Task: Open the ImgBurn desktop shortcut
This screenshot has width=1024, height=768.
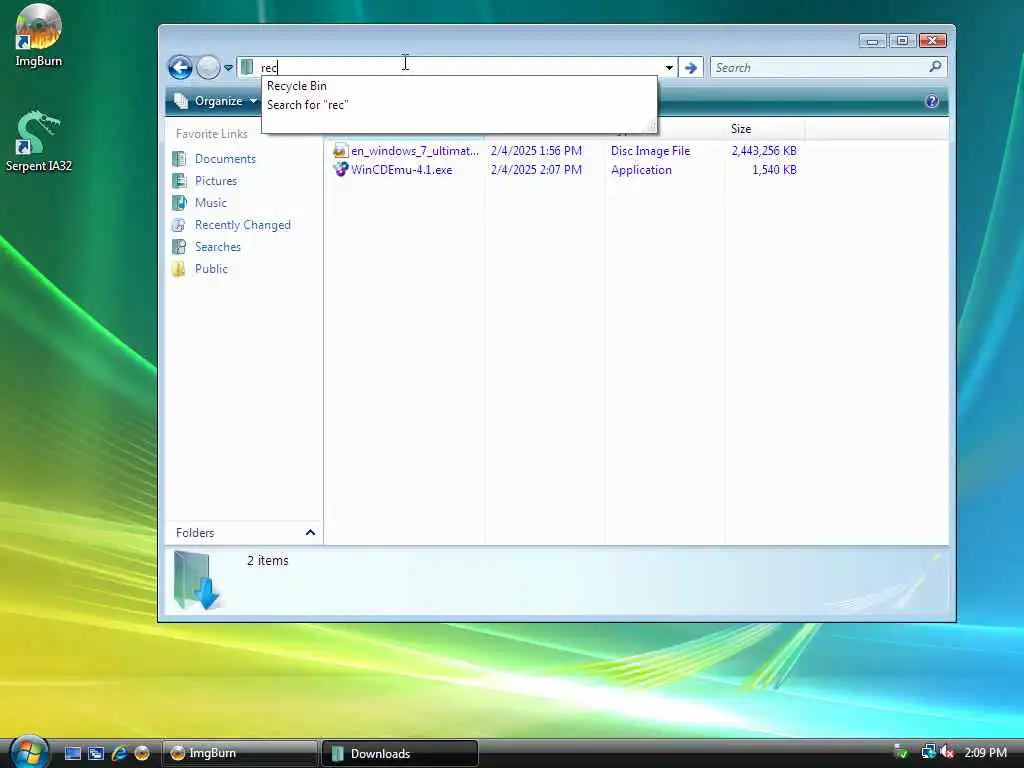Action: click(x=38, y=36)
